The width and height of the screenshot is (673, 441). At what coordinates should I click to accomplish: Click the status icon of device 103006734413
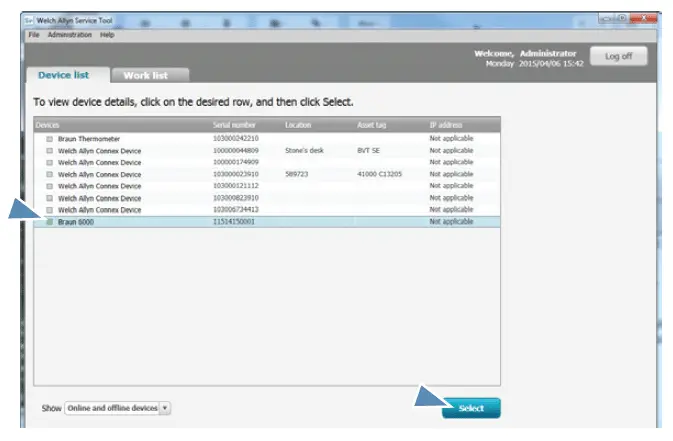[x=50, y=210]
